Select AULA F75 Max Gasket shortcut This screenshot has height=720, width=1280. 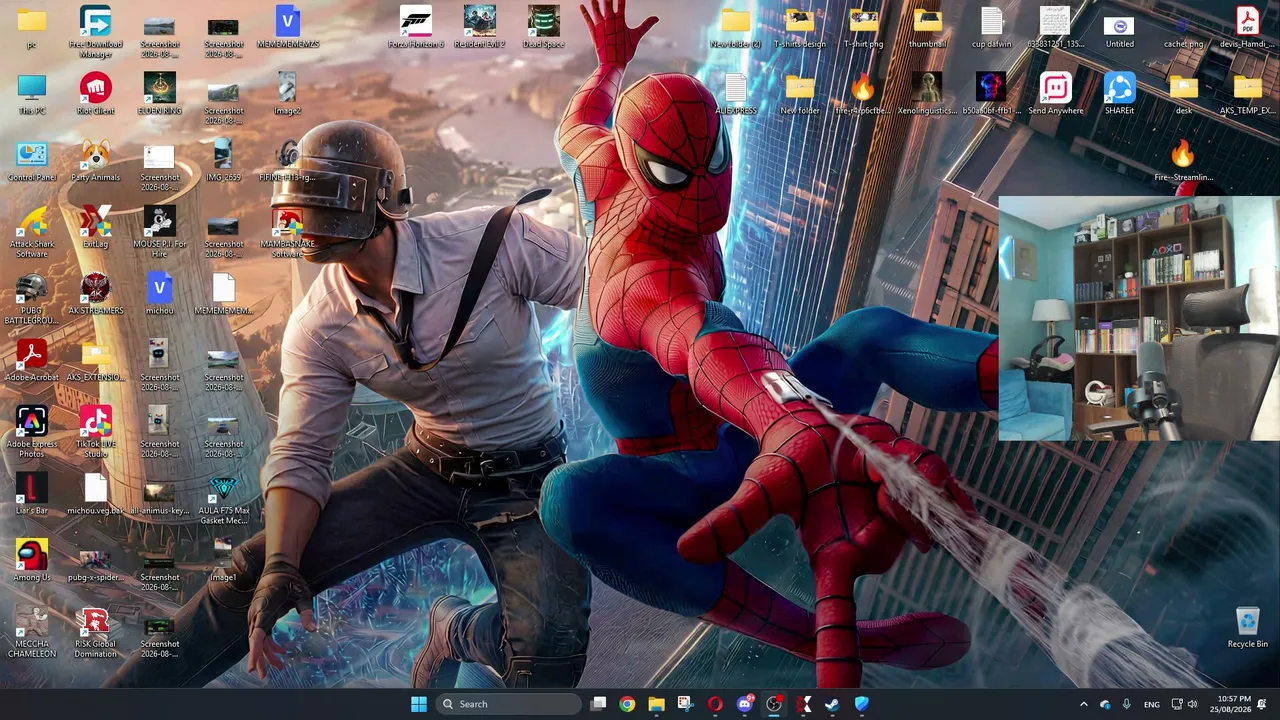[x=223, y=500]
